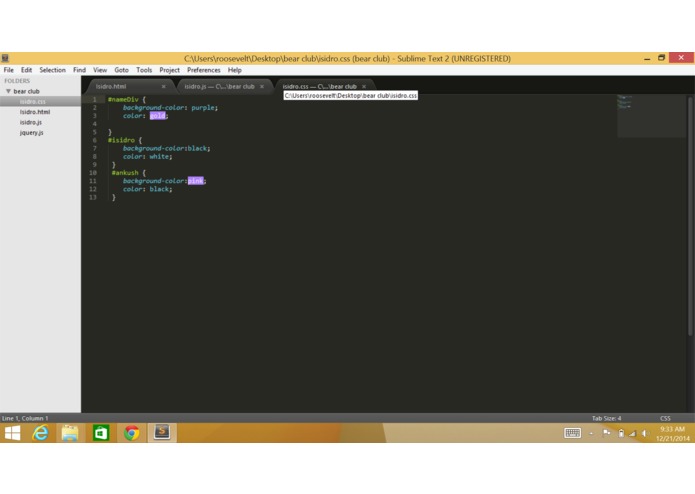
Task: Open the Windows Start button
Action: 12,433
